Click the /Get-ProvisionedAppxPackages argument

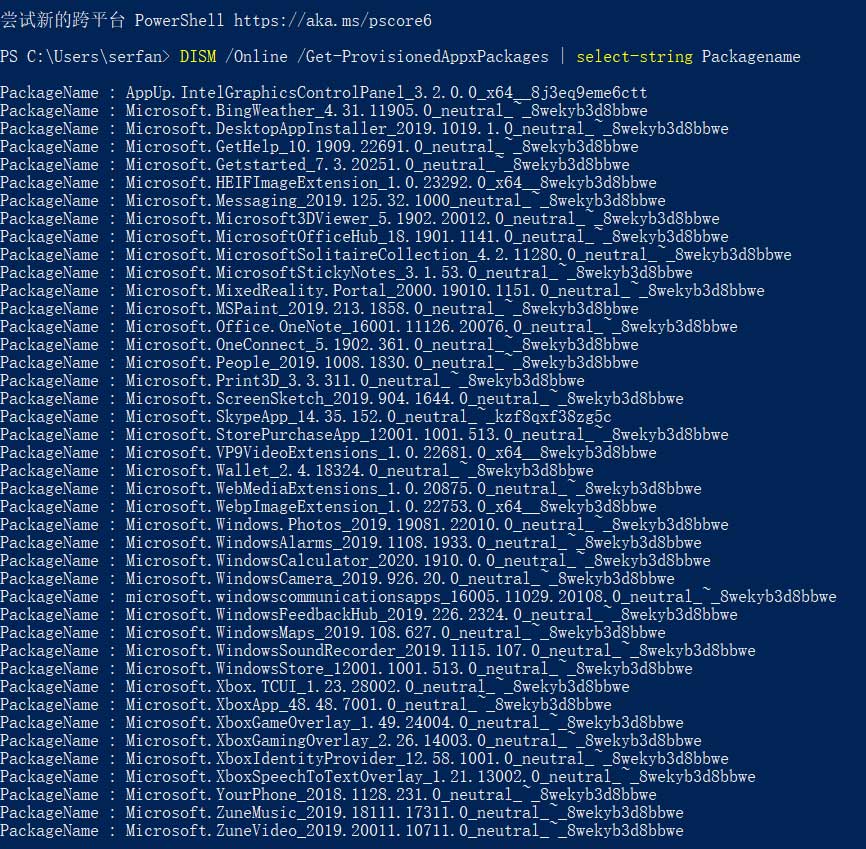(x=423, y=57)
